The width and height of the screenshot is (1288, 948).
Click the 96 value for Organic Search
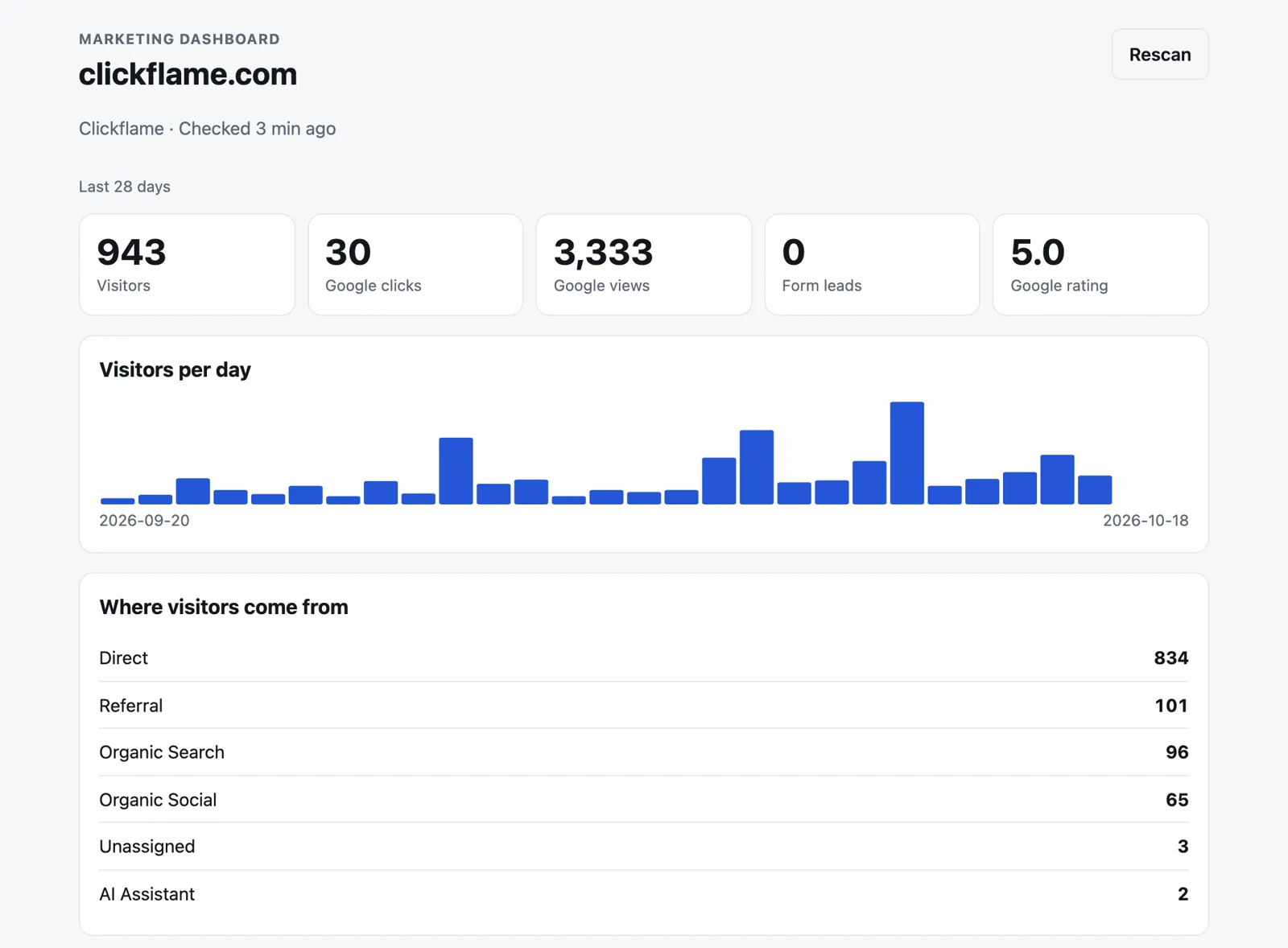point(1177,752)
